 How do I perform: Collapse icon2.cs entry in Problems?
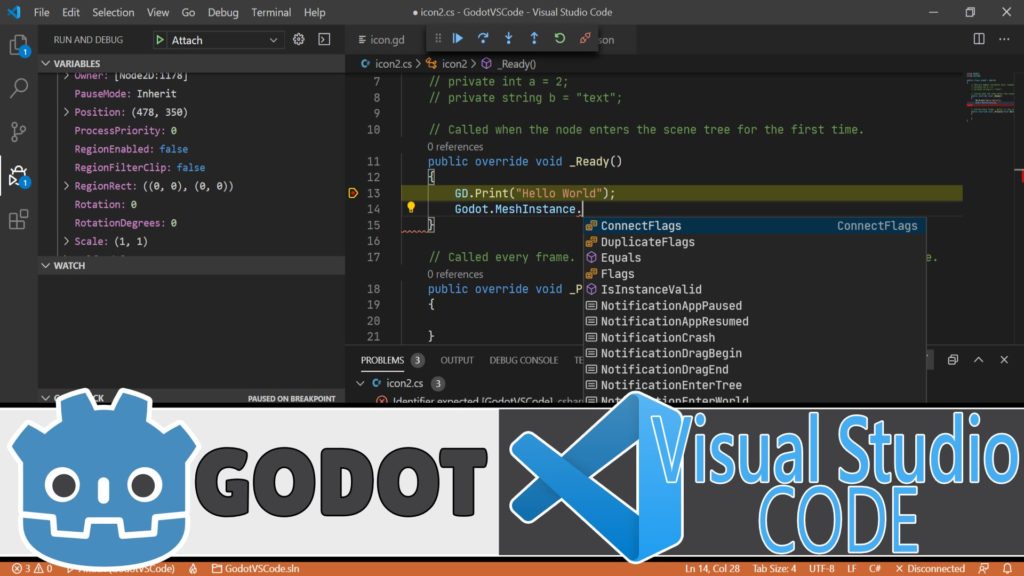click(360, 383)
